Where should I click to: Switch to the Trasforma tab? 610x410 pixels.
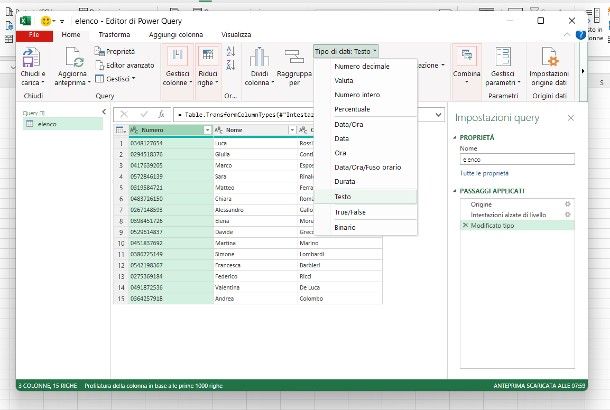click(114, 35)
